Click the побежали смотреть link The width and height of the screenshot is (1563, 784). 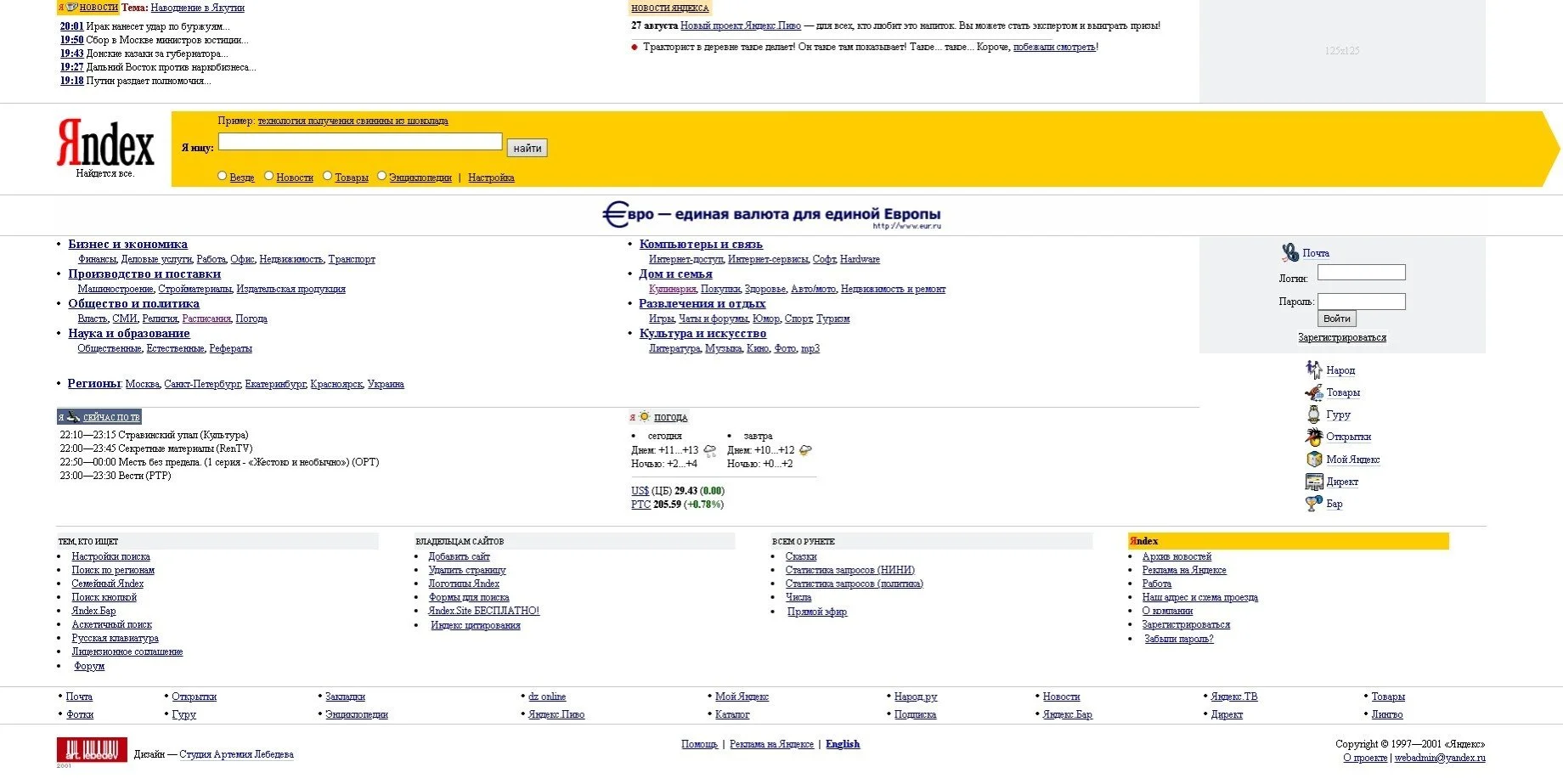coord(1054,47)
